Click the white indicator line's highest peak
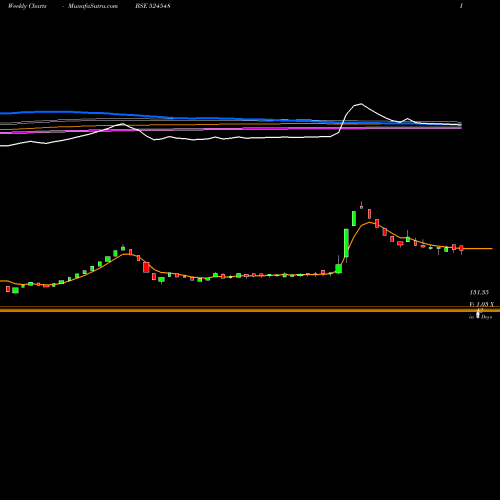 [361, 104]
